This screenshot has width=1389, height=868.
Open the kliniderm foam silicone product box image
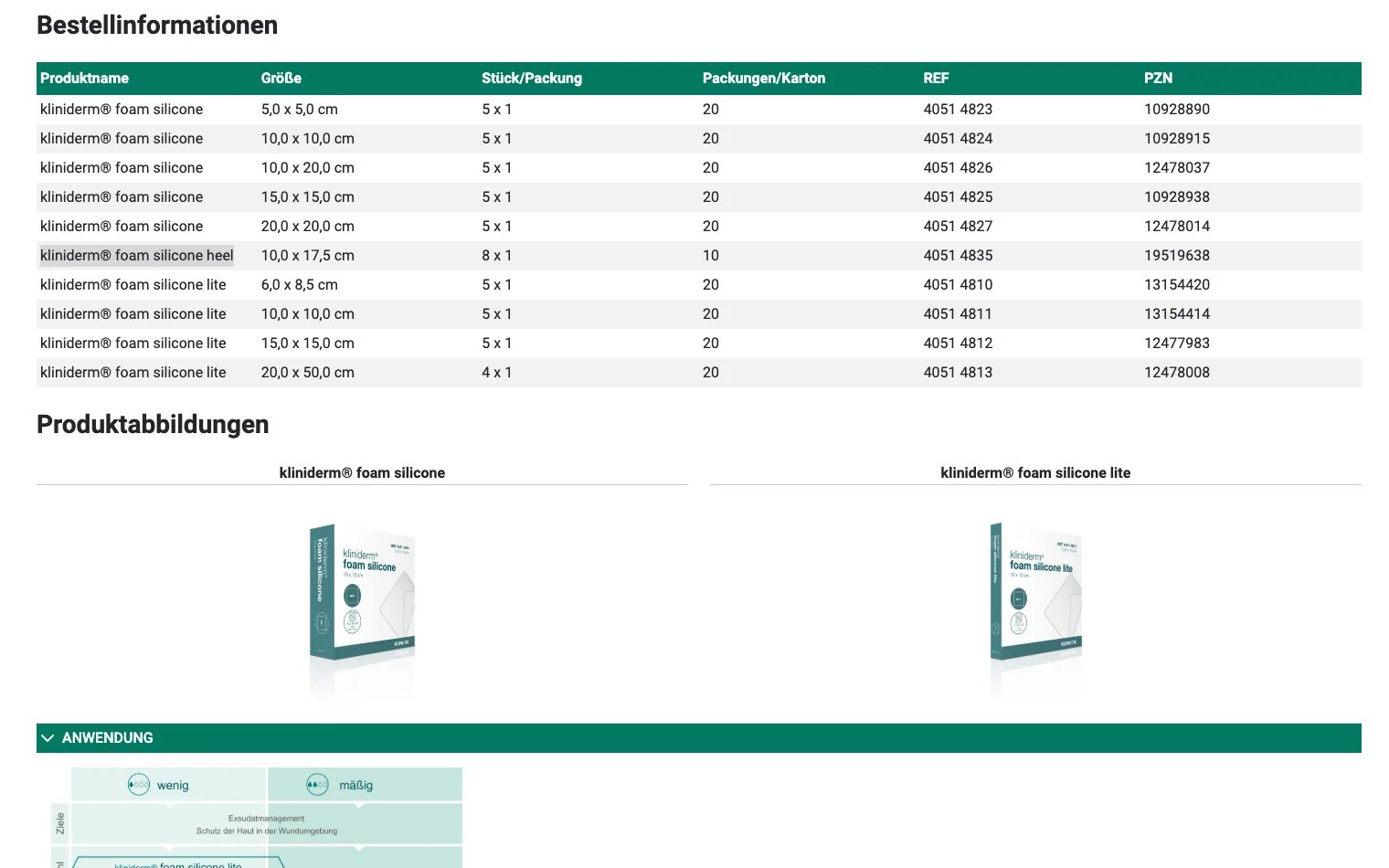362,592
